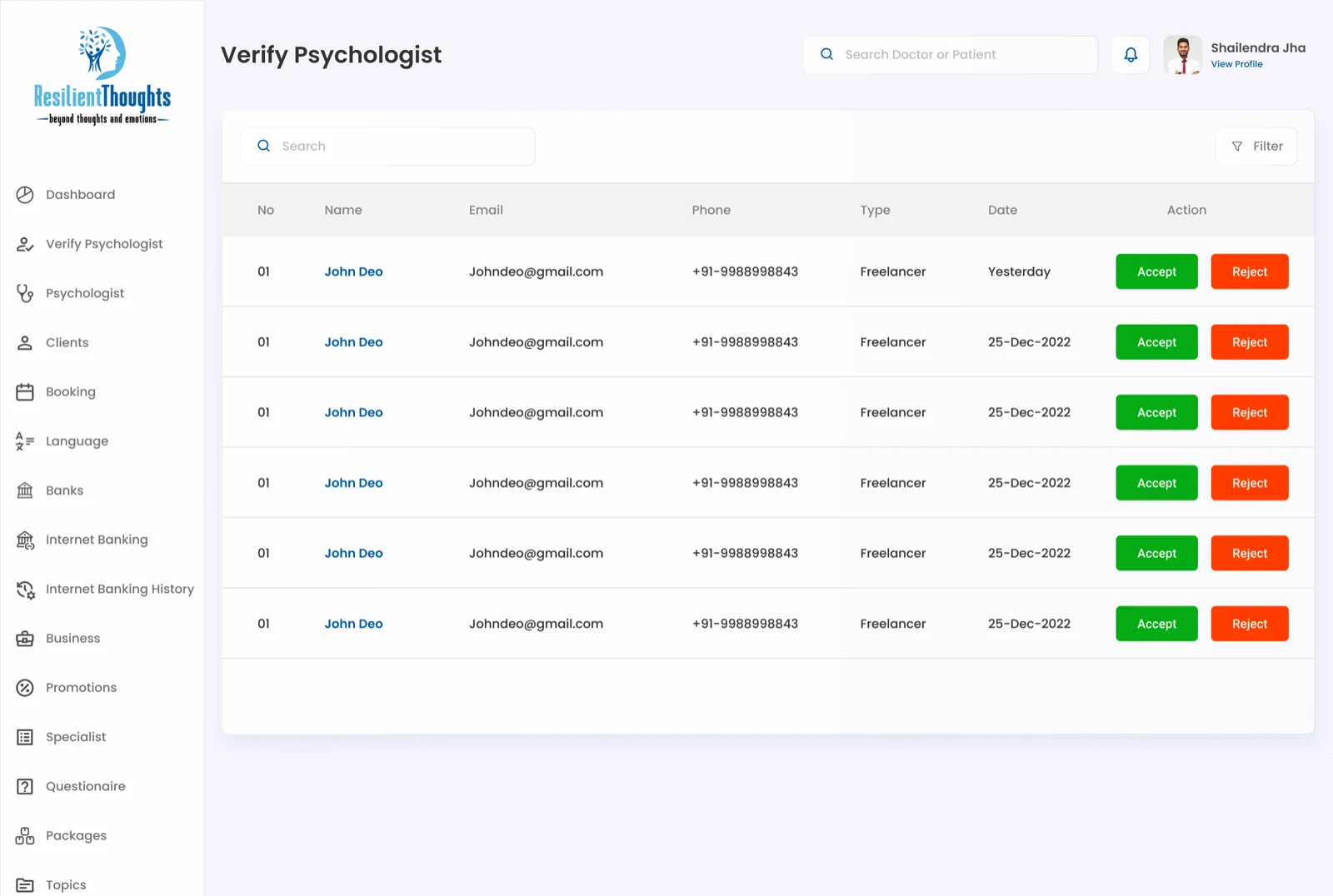This screenshot has height=896, width=1333.
Task: Reject the second row psychologist request
Action: 1250,342
